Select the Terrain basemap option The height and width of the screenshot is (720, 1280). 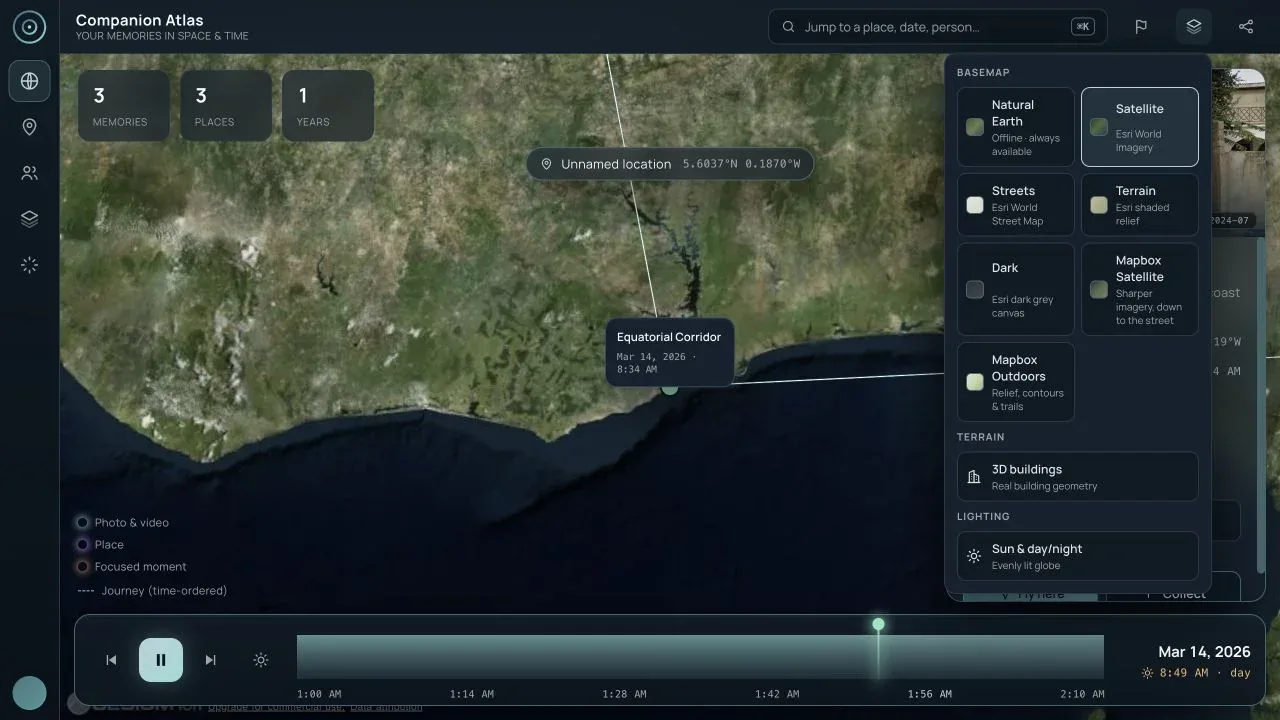click(x=1140, y=205)
